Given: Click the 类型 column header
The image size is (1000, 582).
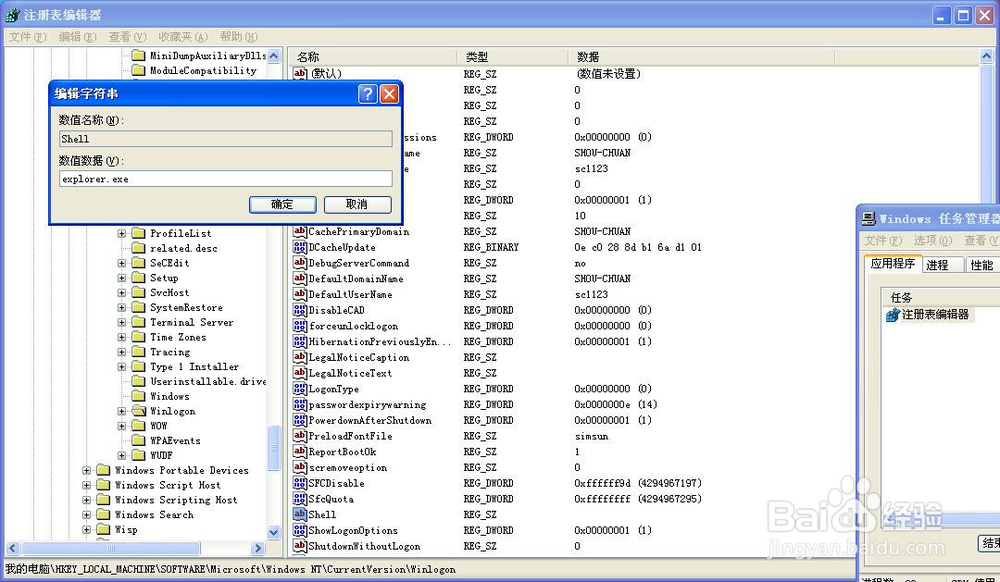Looking at the screenshot, I should [x=511, y=57].
